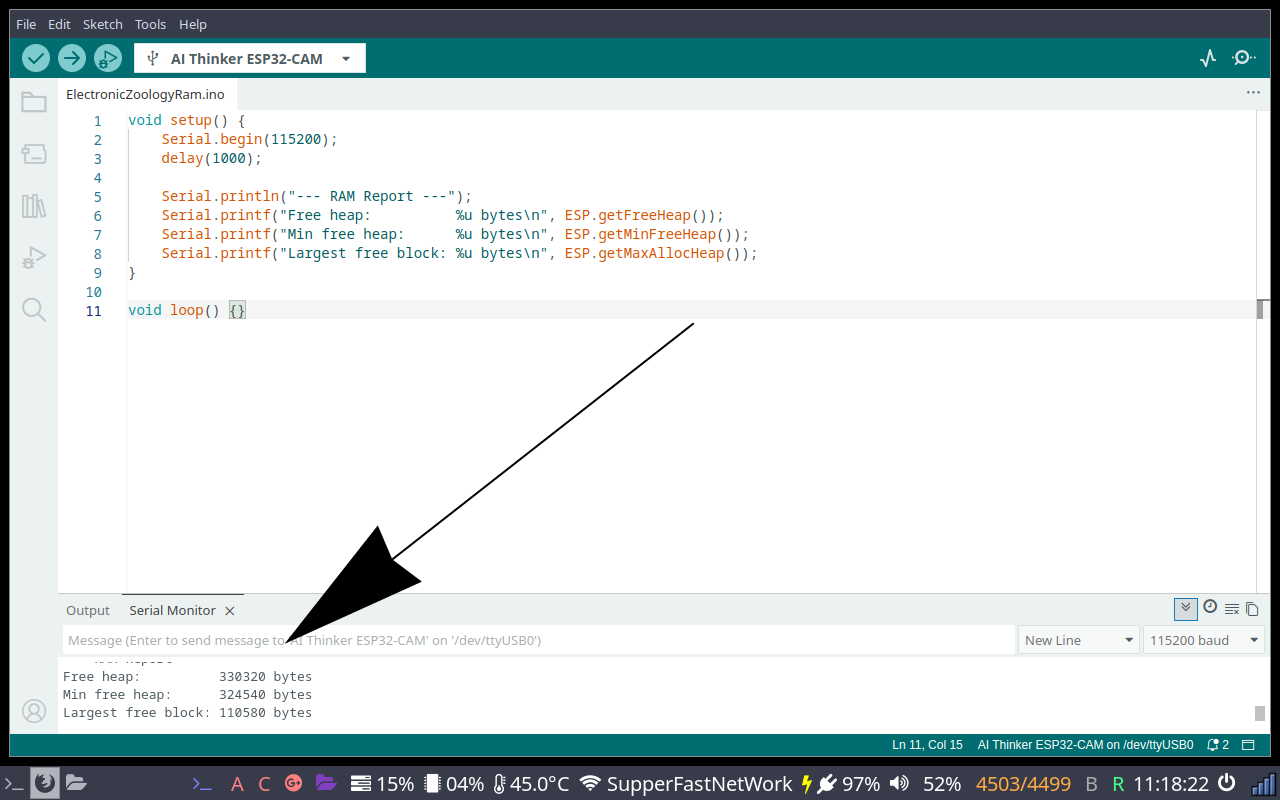This screenshot has width=1280, height=800.
Task: Open the editor tab more-actions ellipsis
Action: (x=1253, y=92)
